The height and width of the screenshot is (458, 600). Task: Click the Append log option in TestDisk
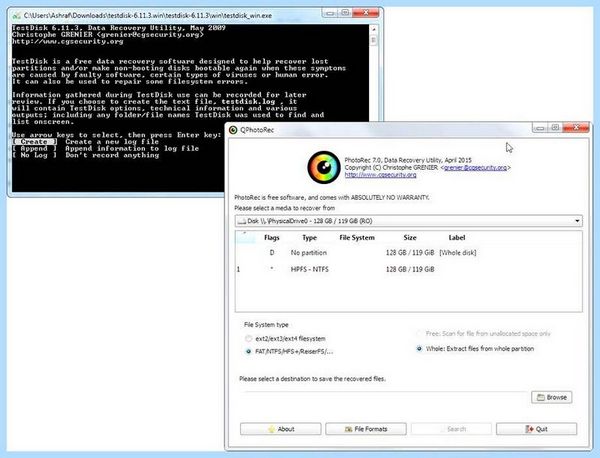34,148
